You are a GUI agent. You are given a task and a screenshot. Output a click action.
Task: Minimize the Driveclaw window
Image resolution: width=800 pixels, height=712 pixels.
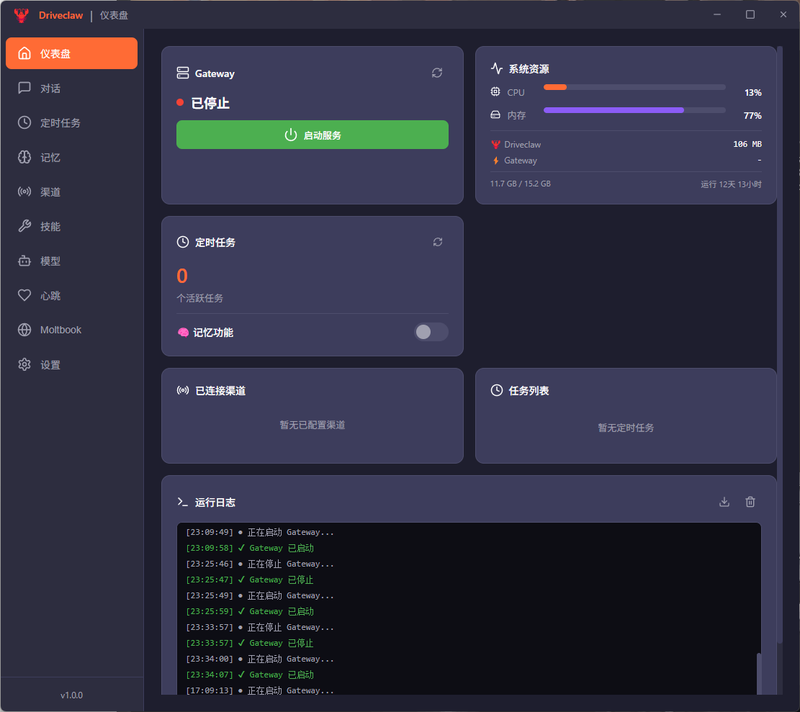point(717,14)
